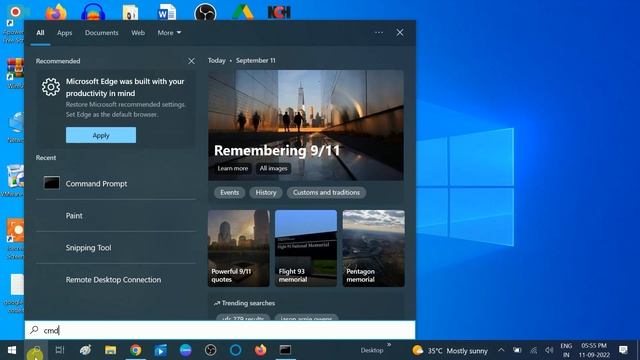
Task: Click the Today September 11 date label
Action: 242,60
